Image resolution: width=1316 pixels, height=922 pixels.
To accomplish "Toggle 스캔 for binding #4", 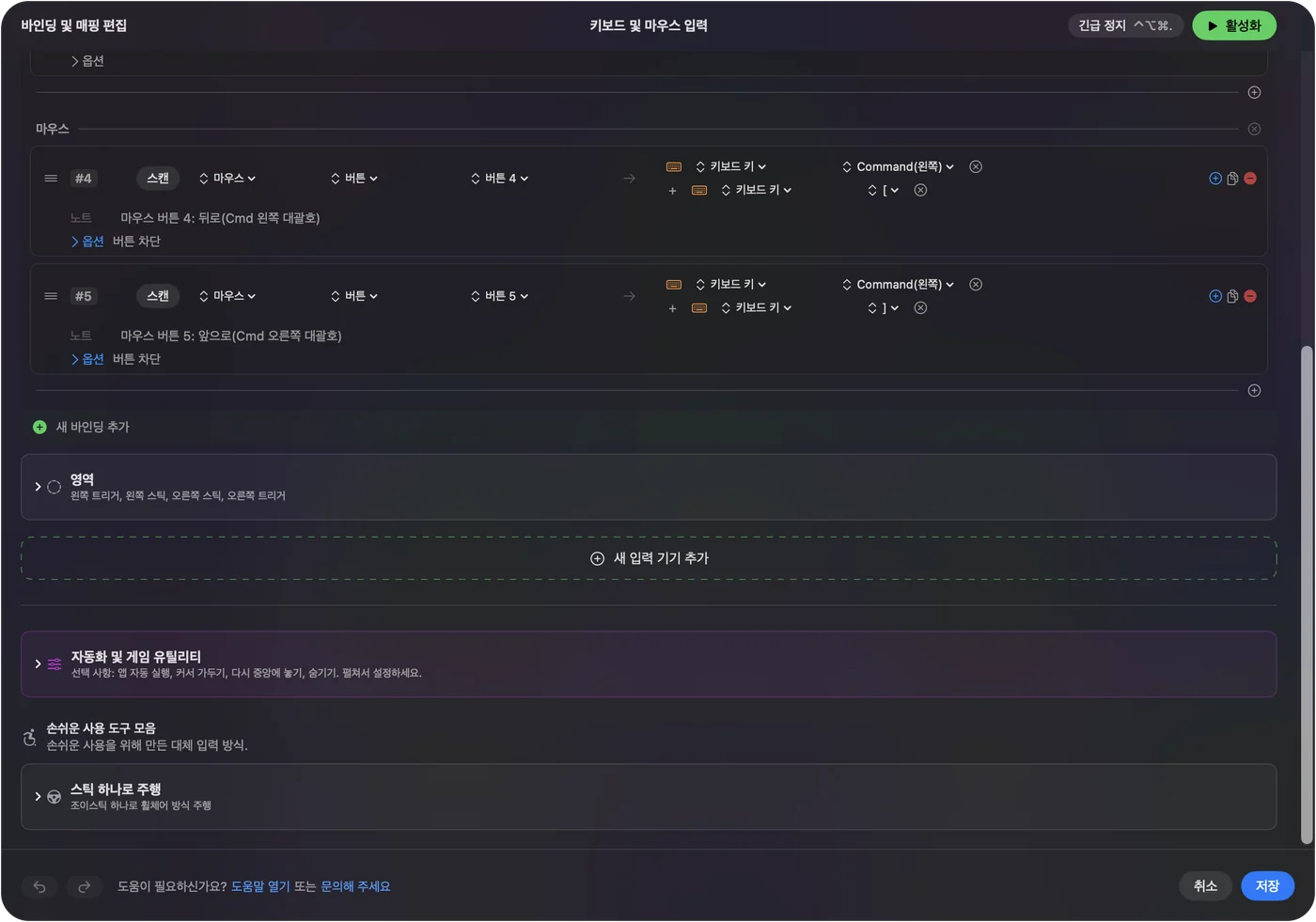I will [158, 179].
